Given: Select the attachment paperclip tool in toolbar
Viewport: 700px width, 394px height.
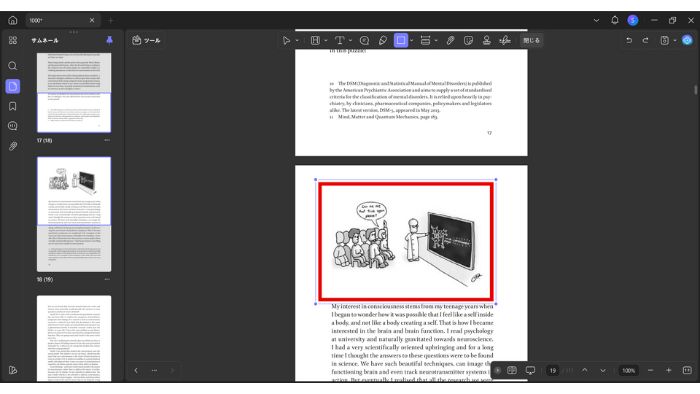Looking at the screenshot, I should tap(450, 40).
